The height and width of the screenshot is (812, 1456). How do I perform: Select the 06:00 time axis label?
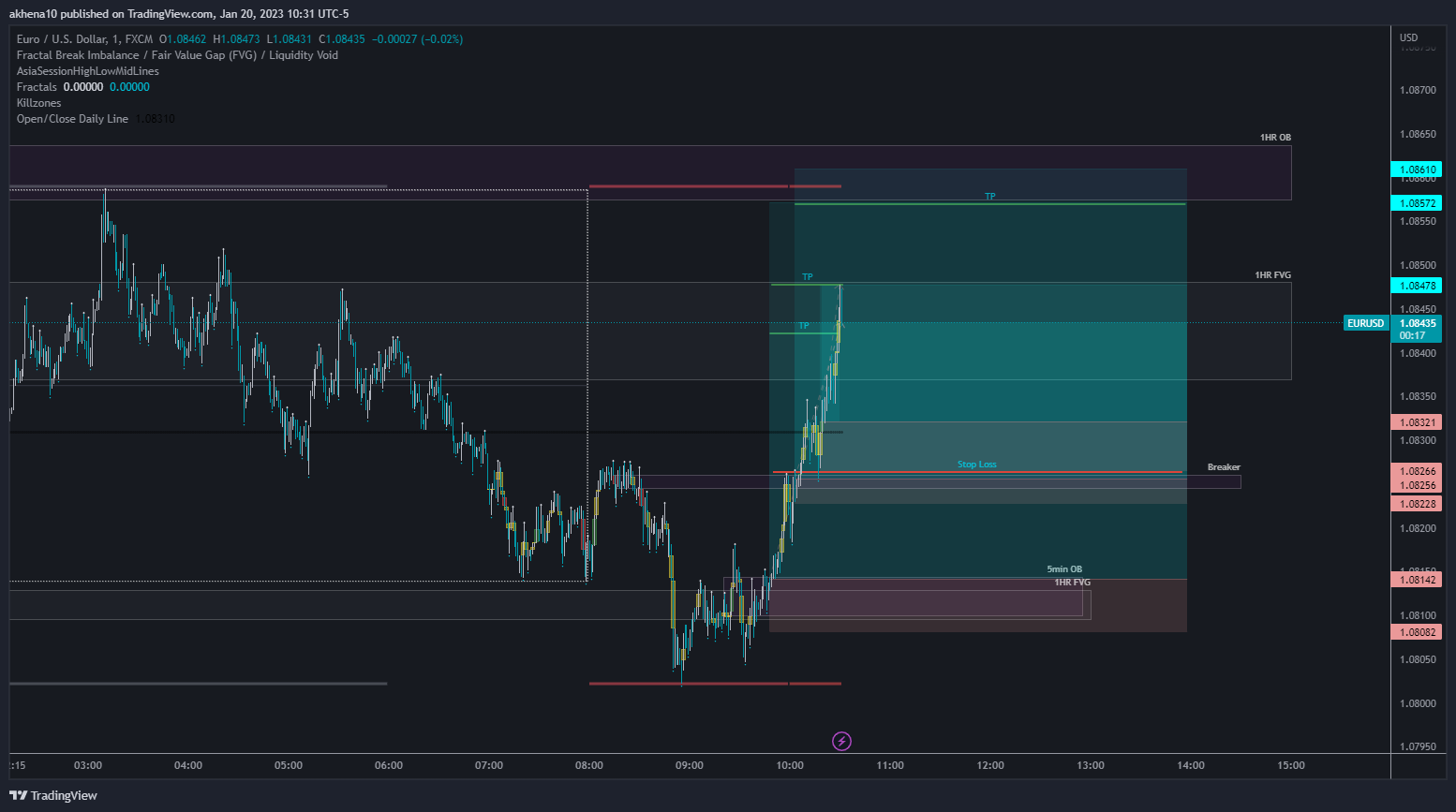coord(389,765)
